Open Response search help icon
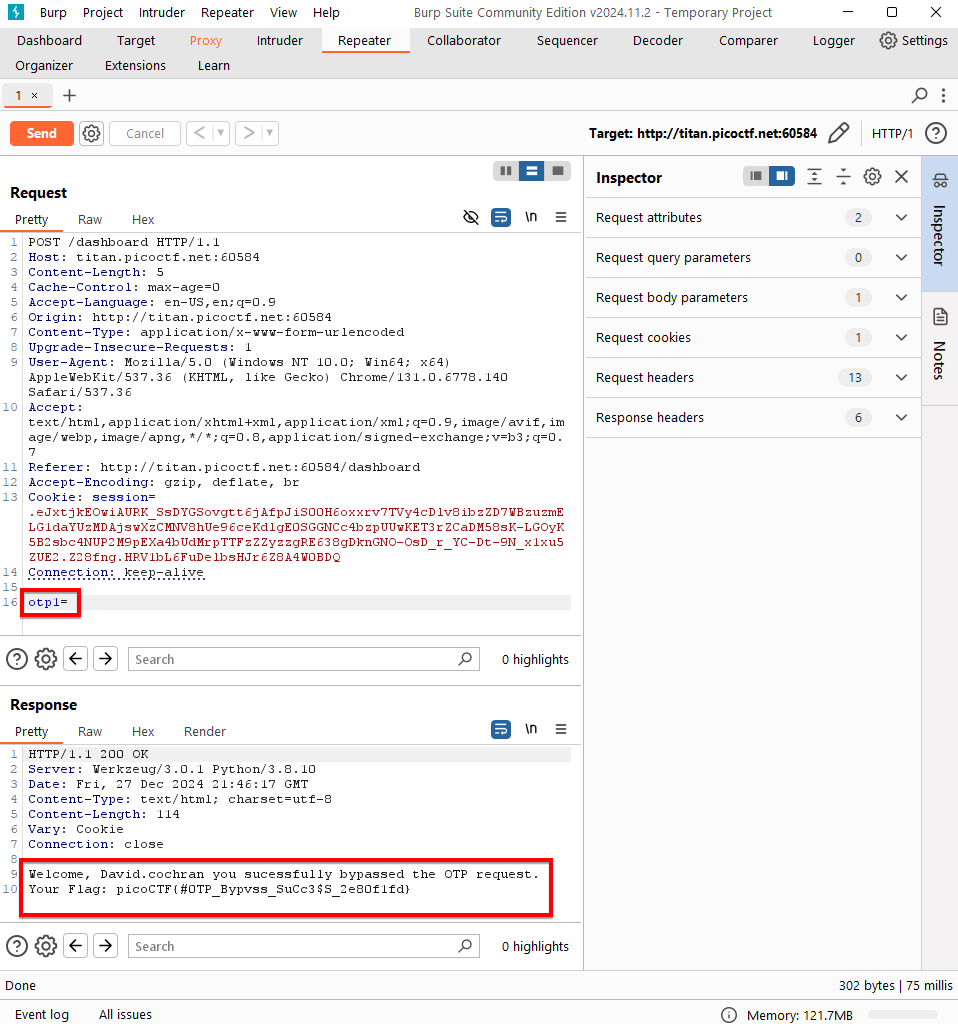958x1024 pixels. (17, 946)
